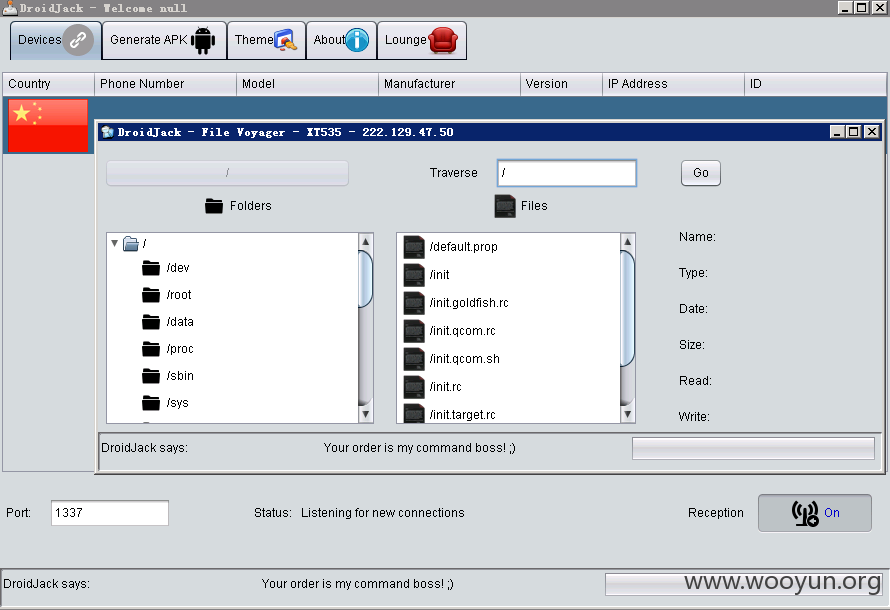Click the Go button
890x610 pixels.
[x=701, y=173]
